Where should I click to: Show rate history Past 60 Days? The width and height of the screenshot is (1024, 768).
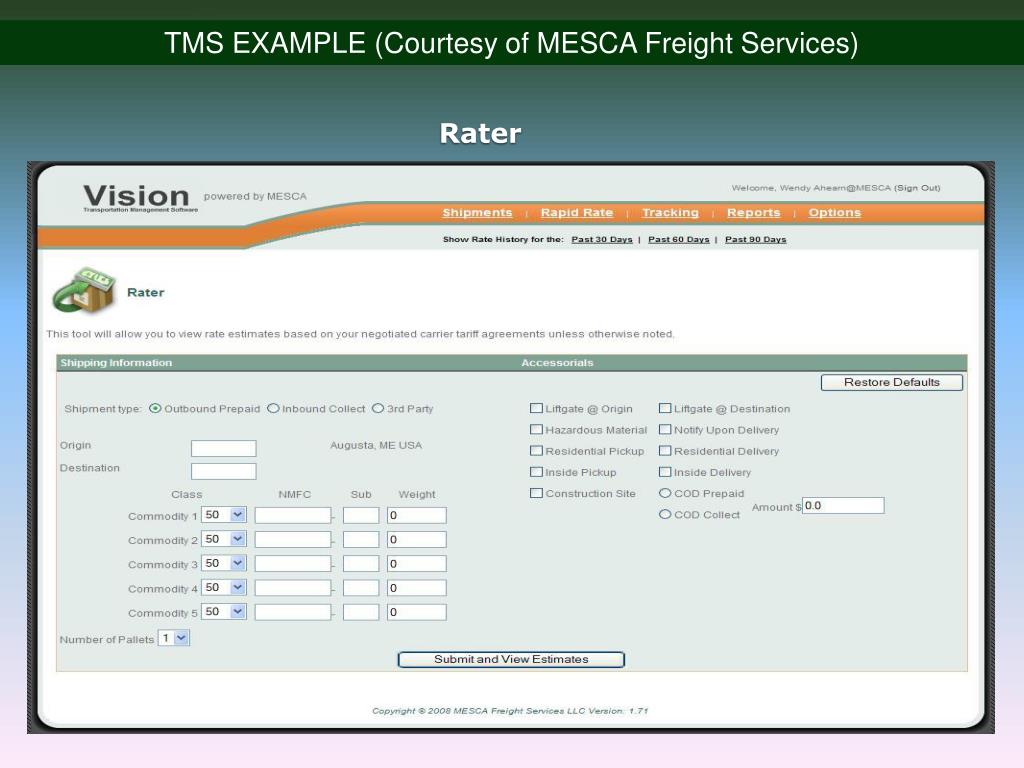679,240
